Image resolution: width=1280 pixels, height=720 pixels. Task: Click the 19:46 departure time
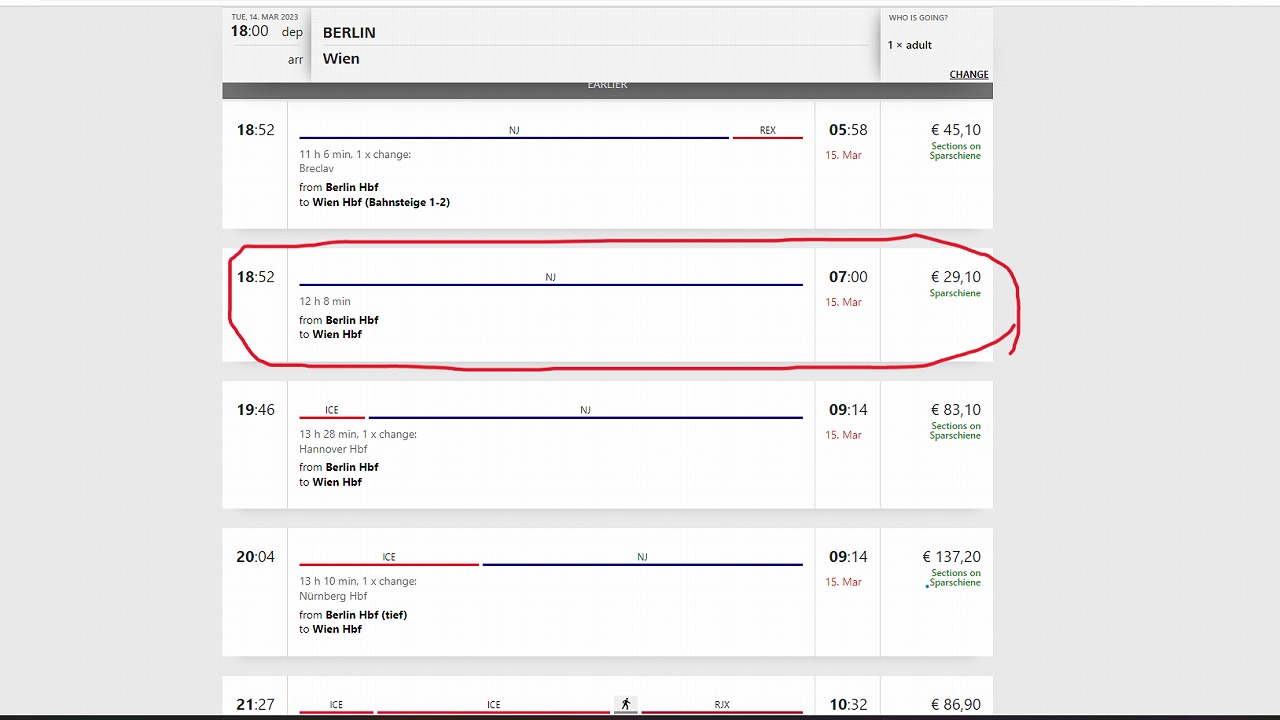tap(255, 410)
